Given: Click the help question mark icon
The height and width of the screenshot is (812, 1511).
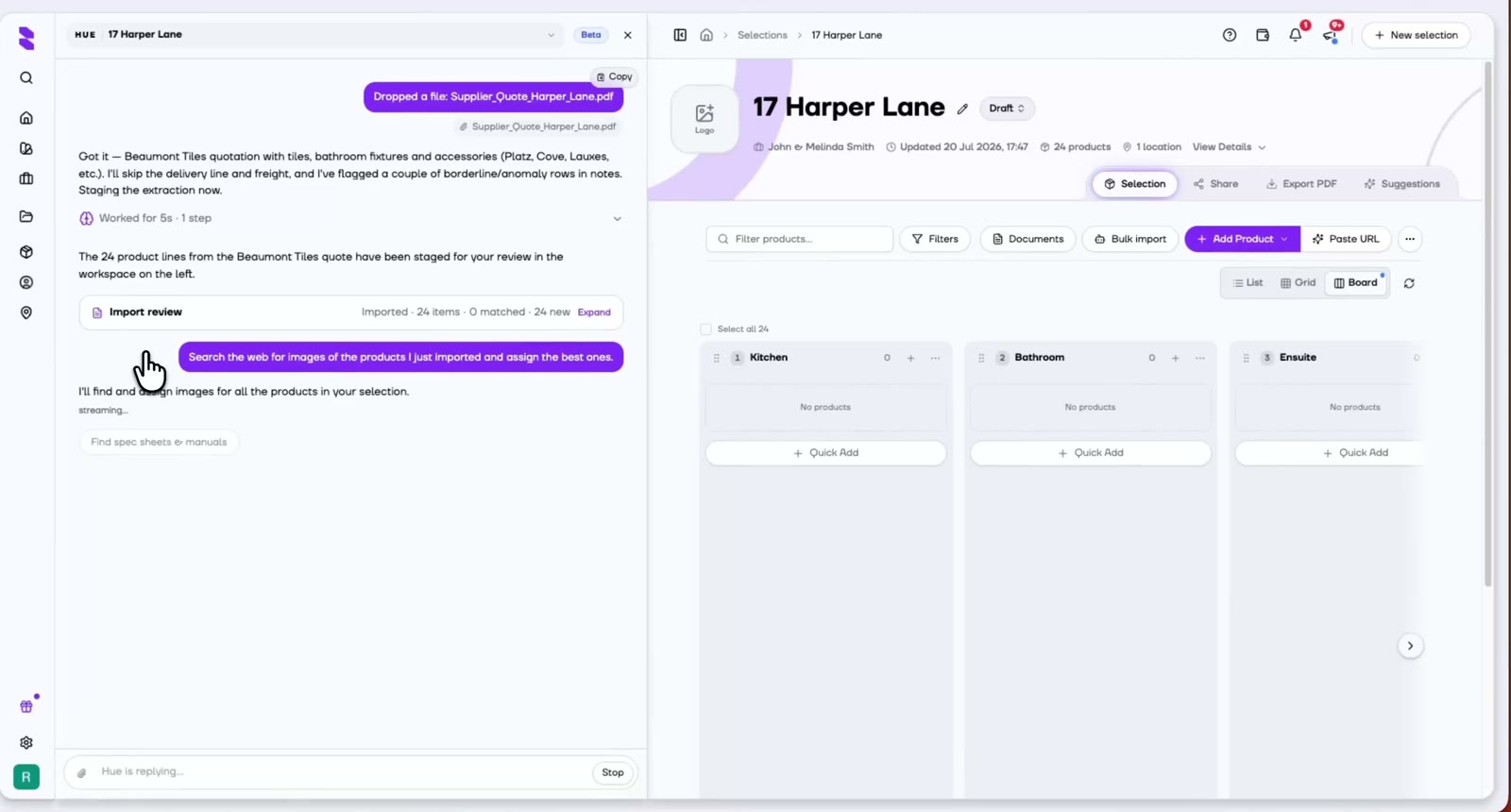Looking at the screenshot, I should point(1229,35).
